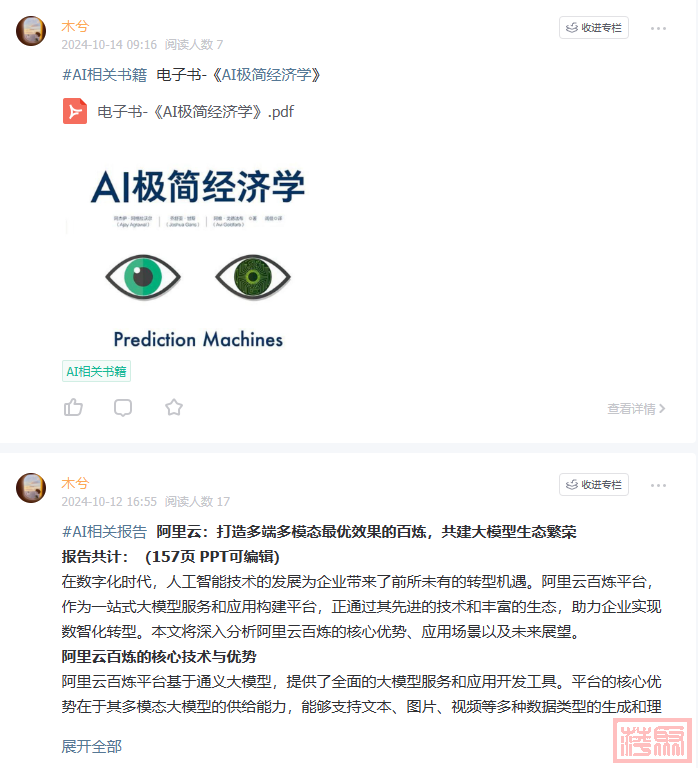This screenshot has width=698, height=768.
Task: Open 电子书-《AI极简经济学》.pdf attachment link
Action: click(x=195, y=112)
